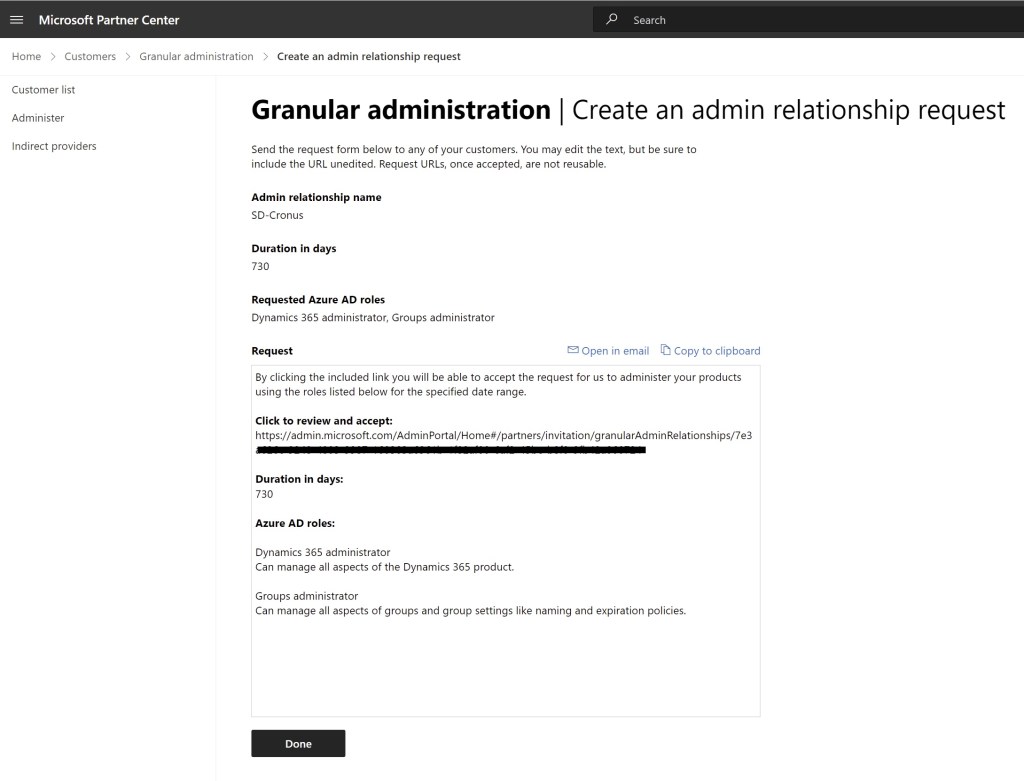Click the envelope icon for Open in email
The width and height of the screenshot is (1024, 781).
coord(573,350)
